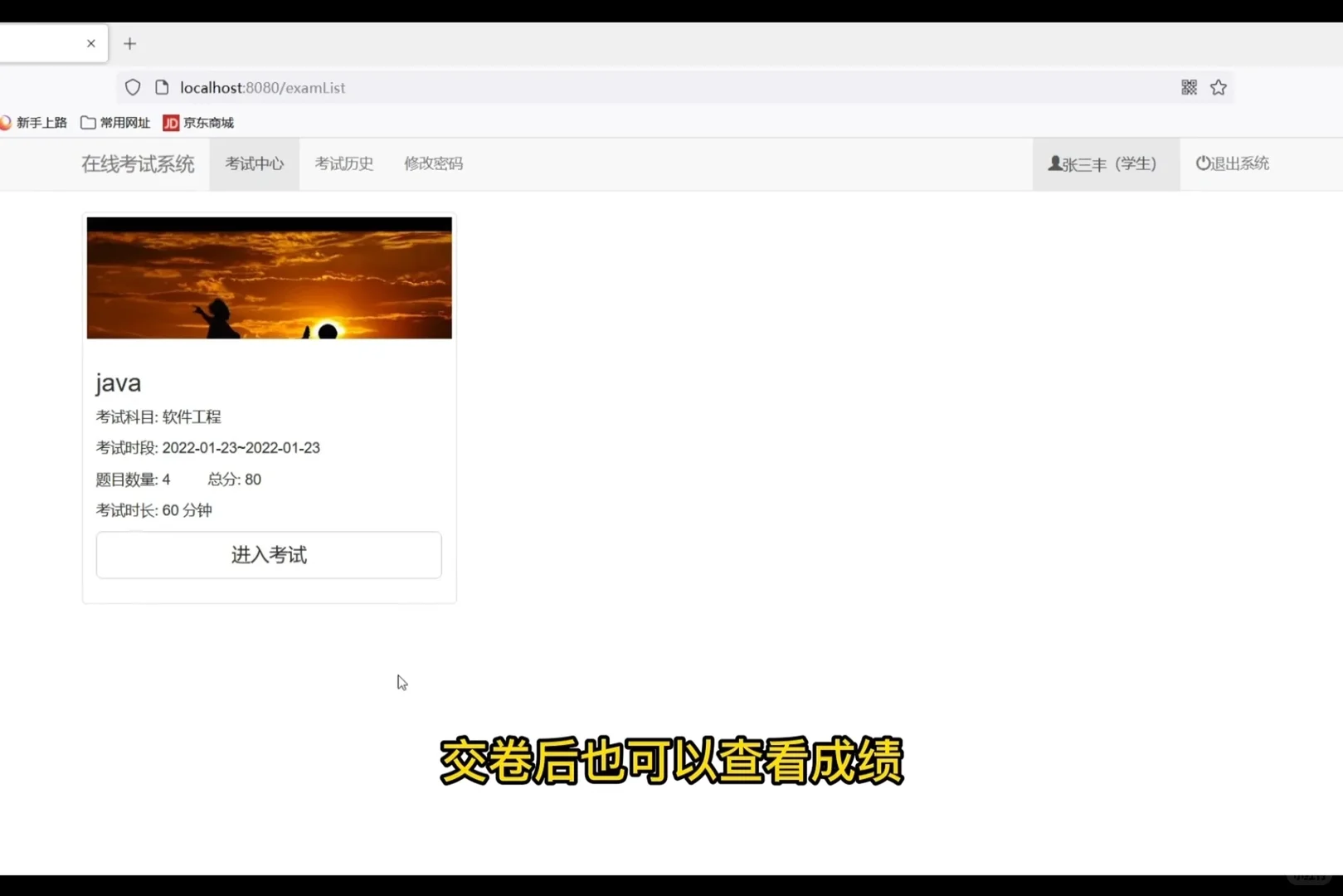Click the shield privacy icon in address bar
1343x896 pixels.
coord(132,86)
